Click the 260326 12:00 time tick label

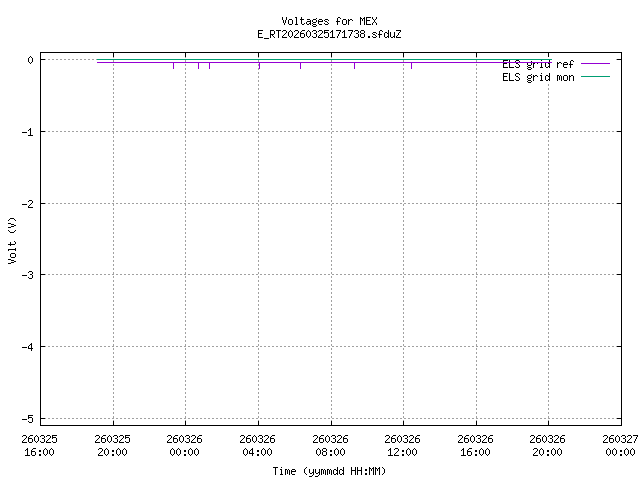[403, 444]
